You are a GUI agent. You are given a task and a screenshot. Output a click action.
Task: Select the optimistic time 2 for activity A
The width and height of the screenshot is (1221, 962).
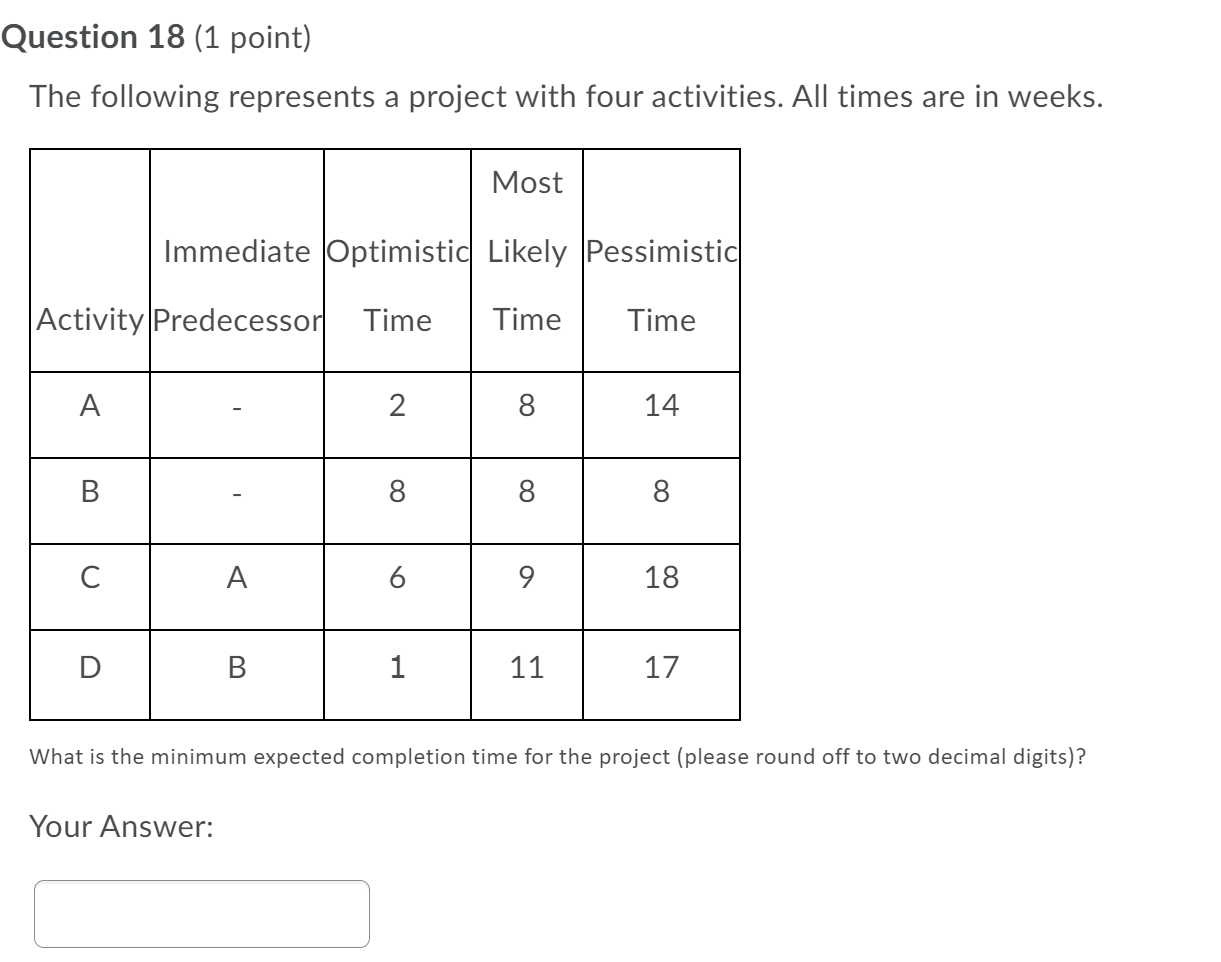pos(397,405)
